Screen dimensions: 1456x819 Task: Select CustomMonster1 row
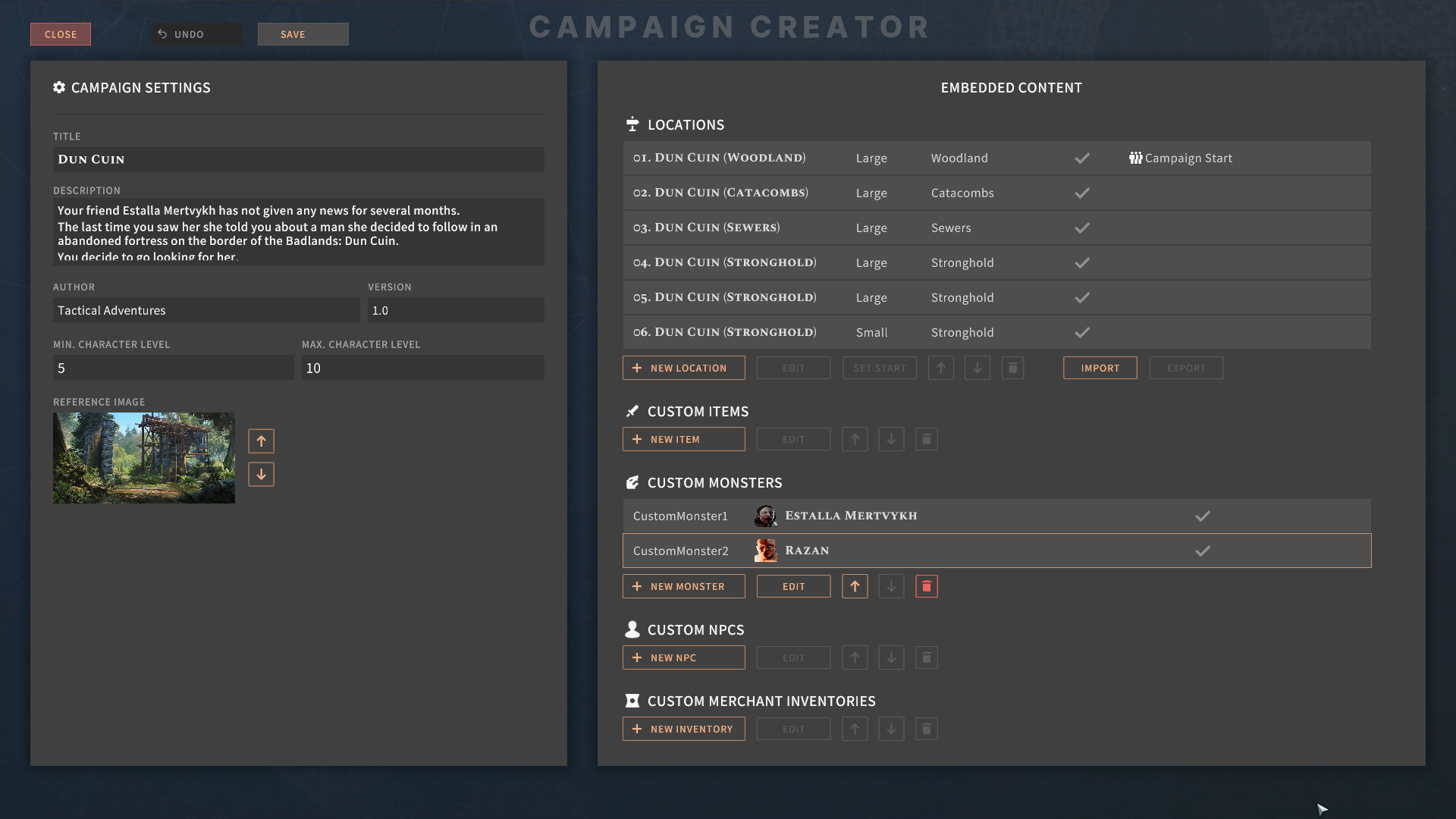[x=996, y=516]
